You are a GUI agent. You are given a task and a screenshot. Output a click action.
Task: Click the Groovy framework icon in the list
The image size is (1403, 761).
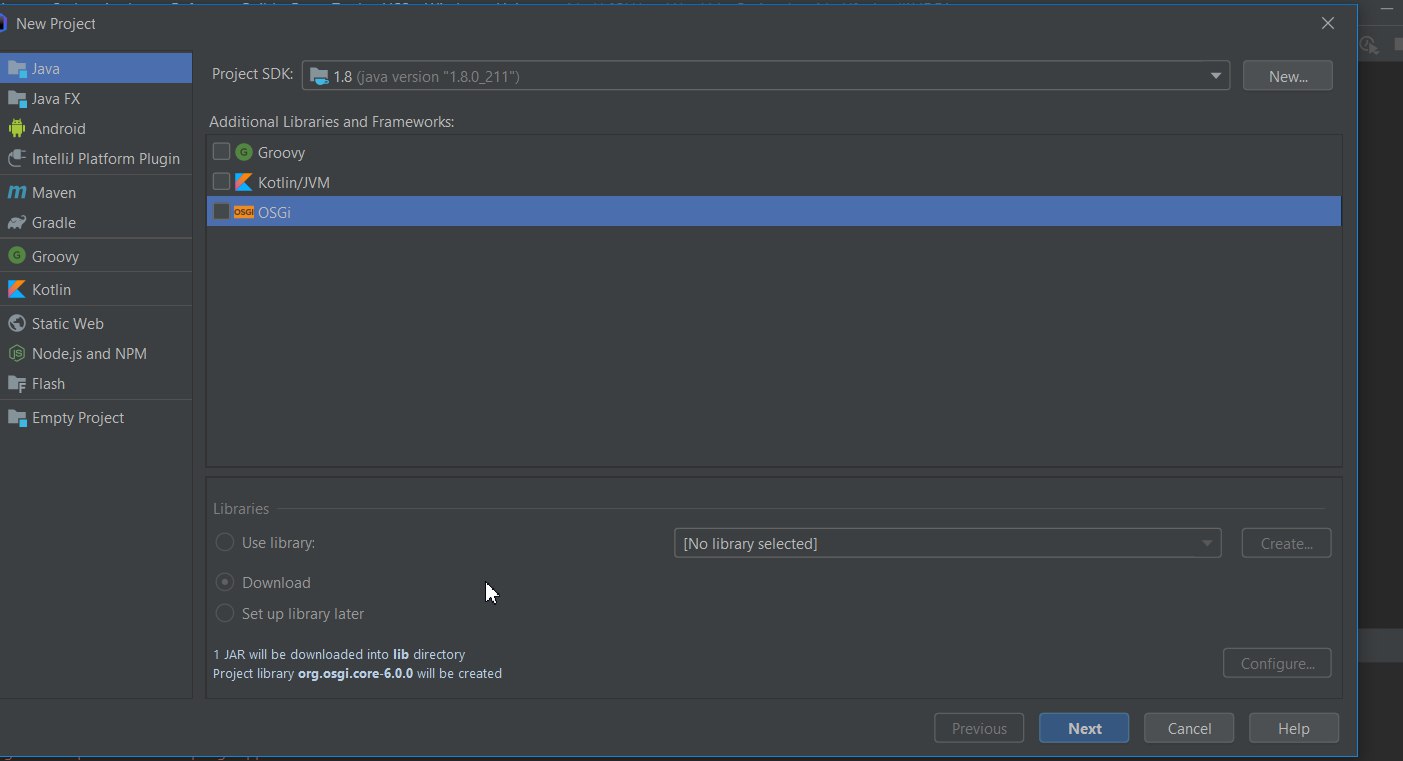pos(244,152)
